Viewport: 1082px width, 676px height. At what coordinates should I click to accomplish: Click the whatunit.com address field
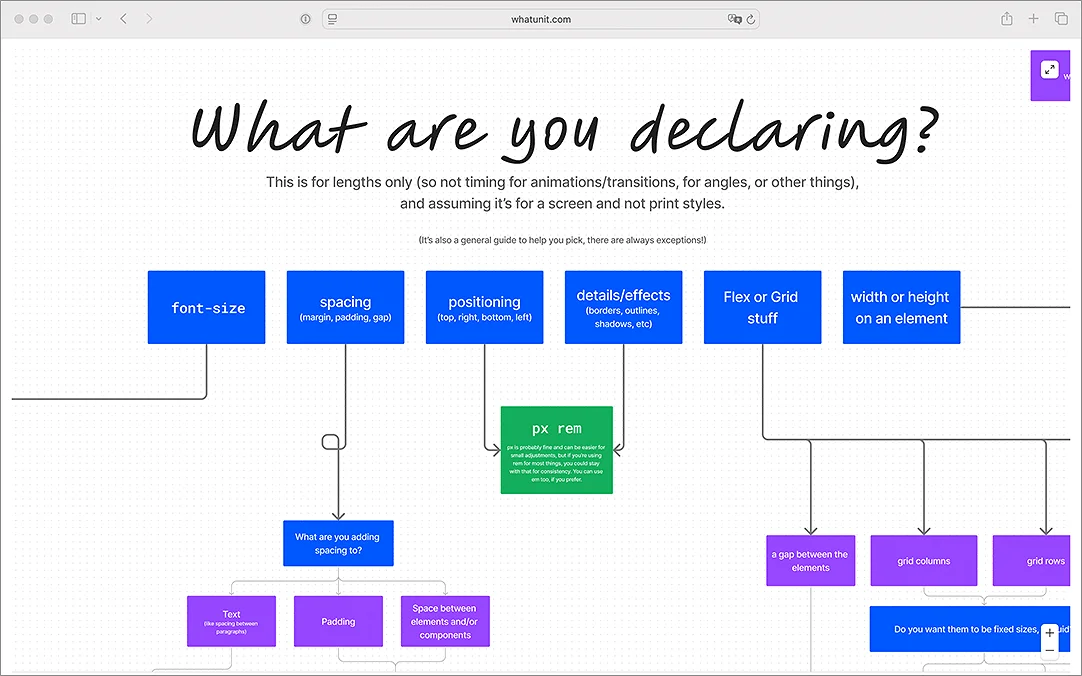point(541,19)
